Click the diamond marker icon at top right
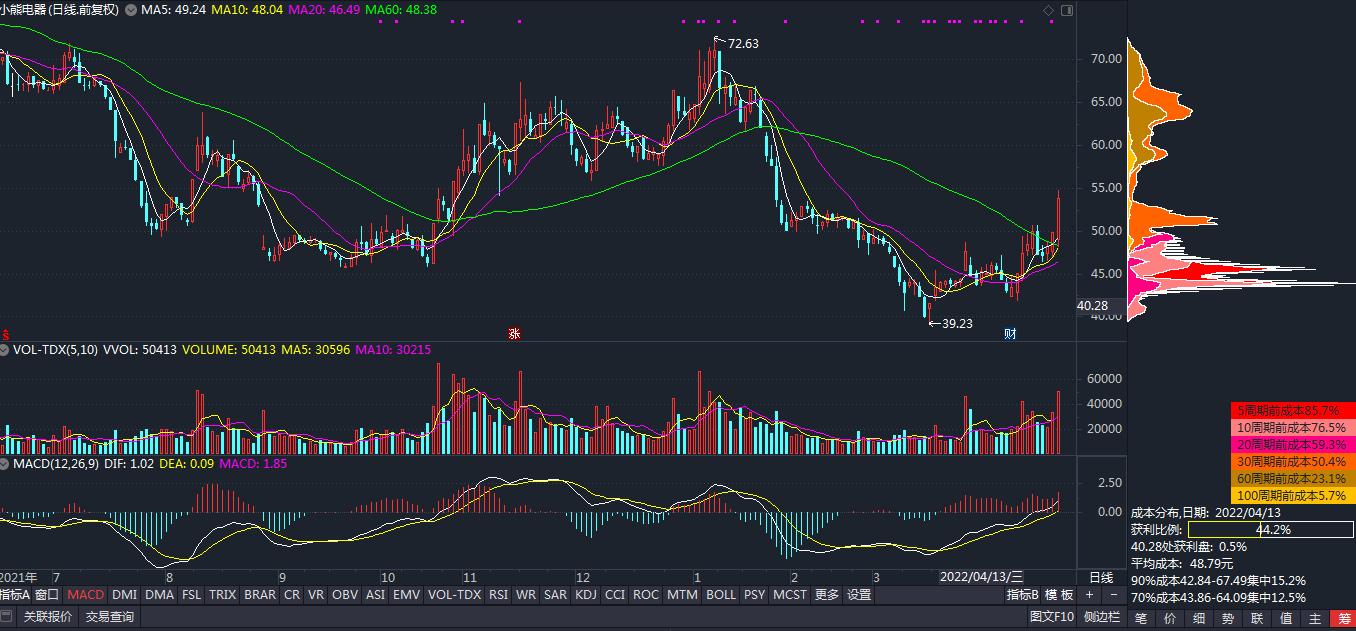 pyautogui.click(x=1048, y=10)
